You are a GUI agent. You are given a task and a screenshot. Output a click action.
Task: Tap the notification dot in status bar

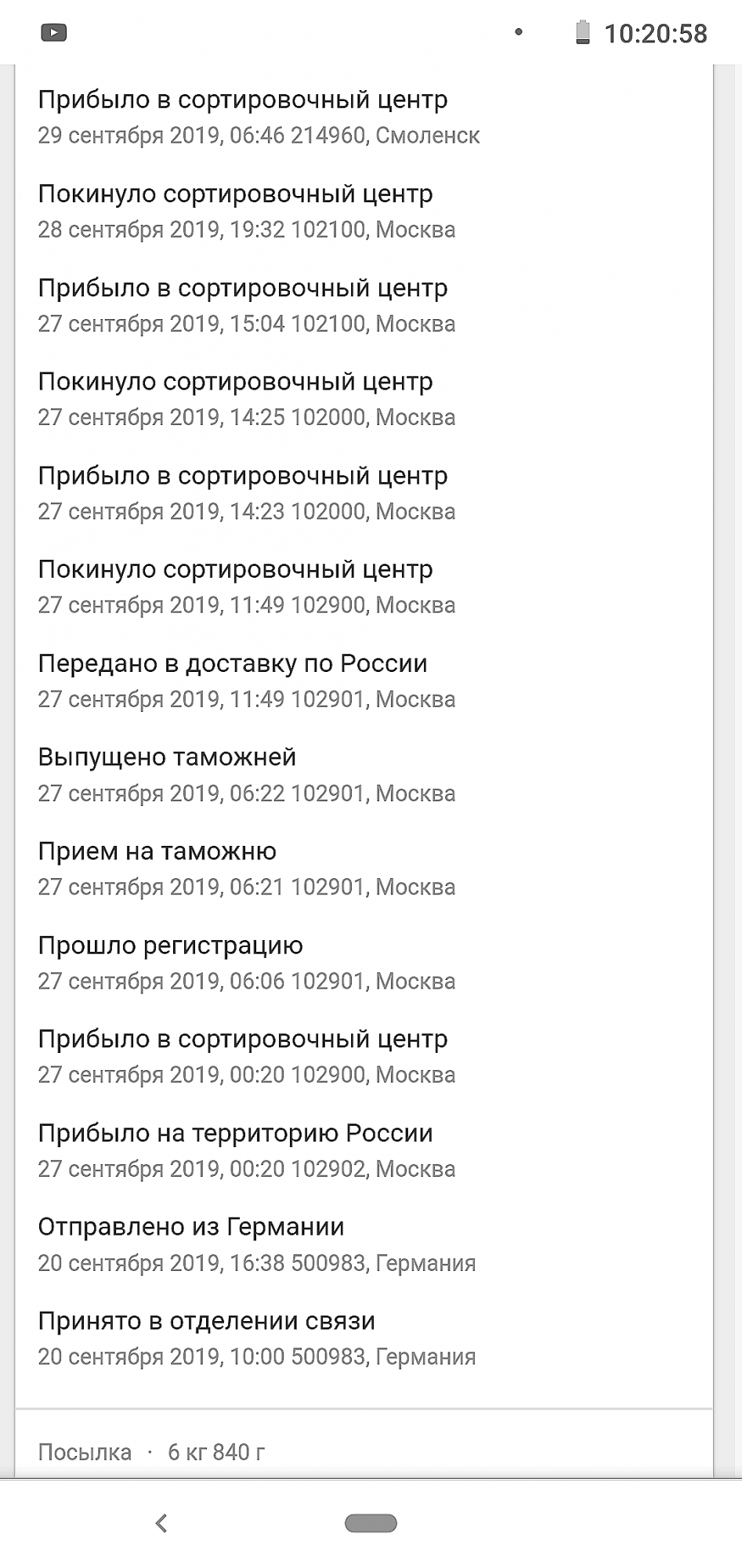519,32
